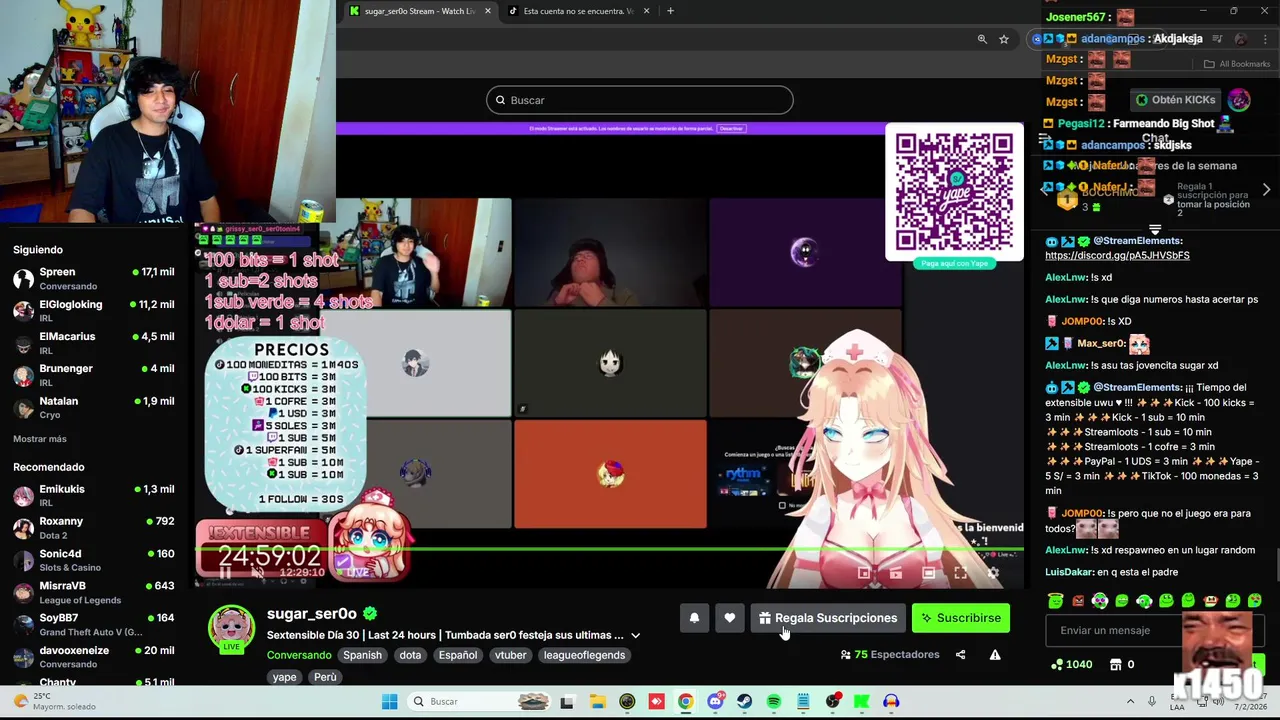
Task: Select the Spanish tag
Action: tap(362, 655)
